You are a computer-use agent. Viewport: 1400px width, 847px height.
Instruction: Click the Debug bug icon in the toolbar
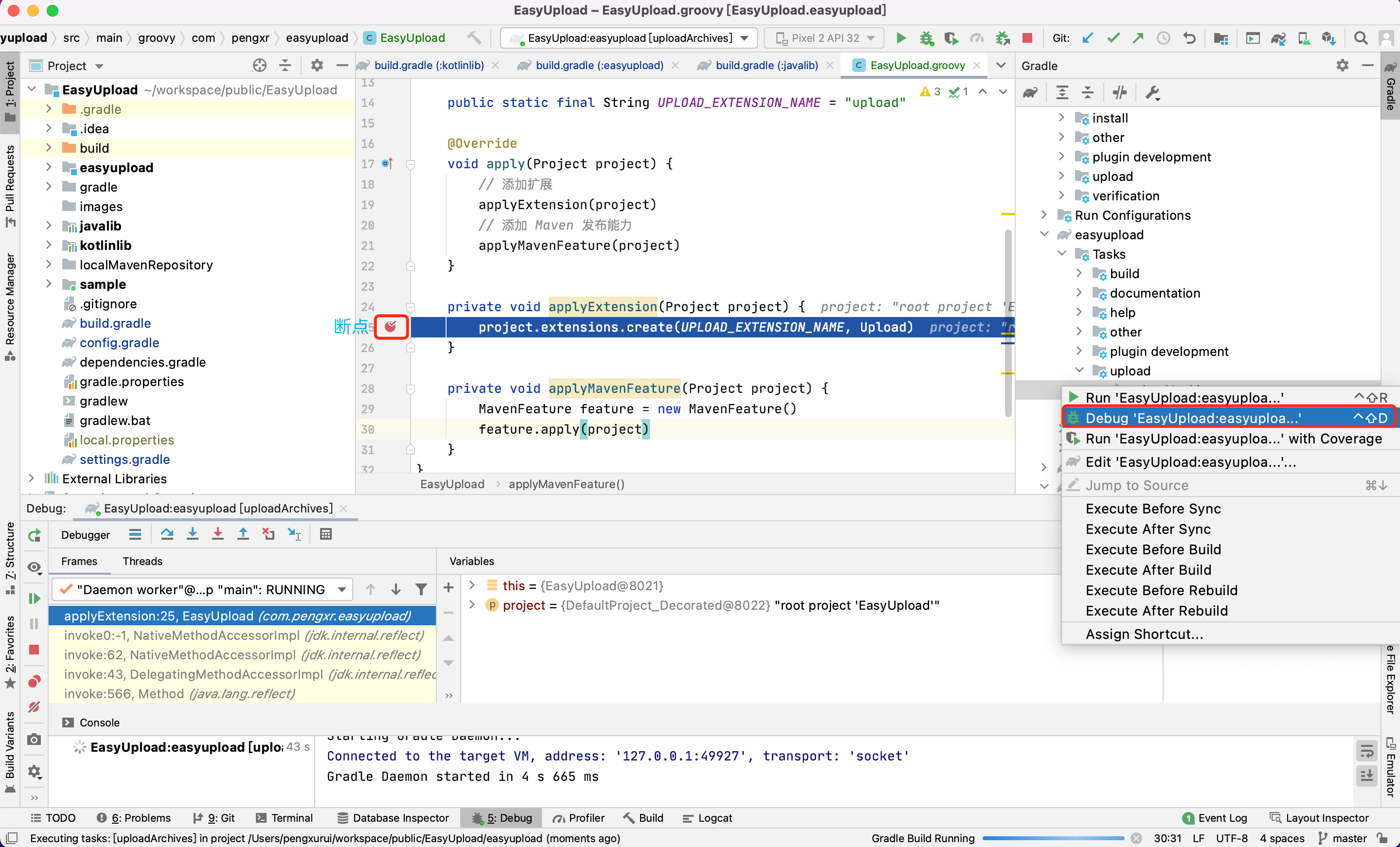point(927,38)
